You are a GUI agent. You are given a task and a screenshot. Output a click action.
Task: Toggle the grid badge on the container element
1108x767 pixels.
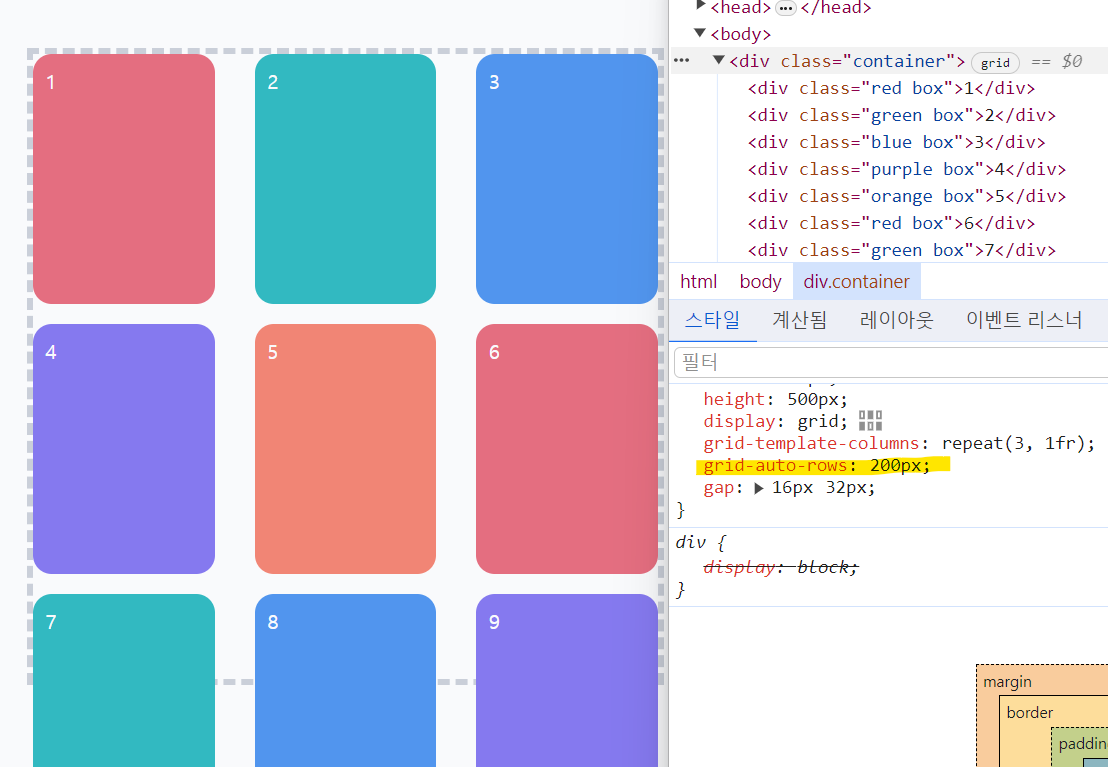coord(995,63)
